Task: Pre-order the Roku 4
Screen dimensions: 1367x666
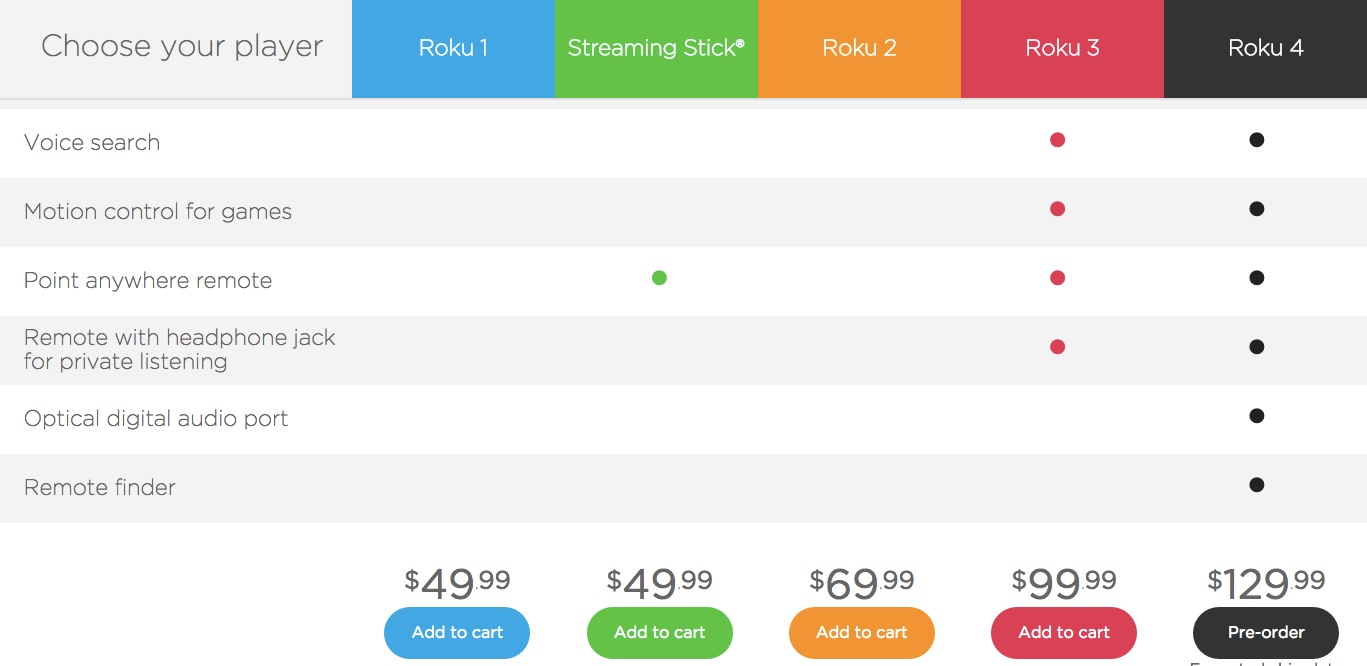Action: click(1266, 632)
